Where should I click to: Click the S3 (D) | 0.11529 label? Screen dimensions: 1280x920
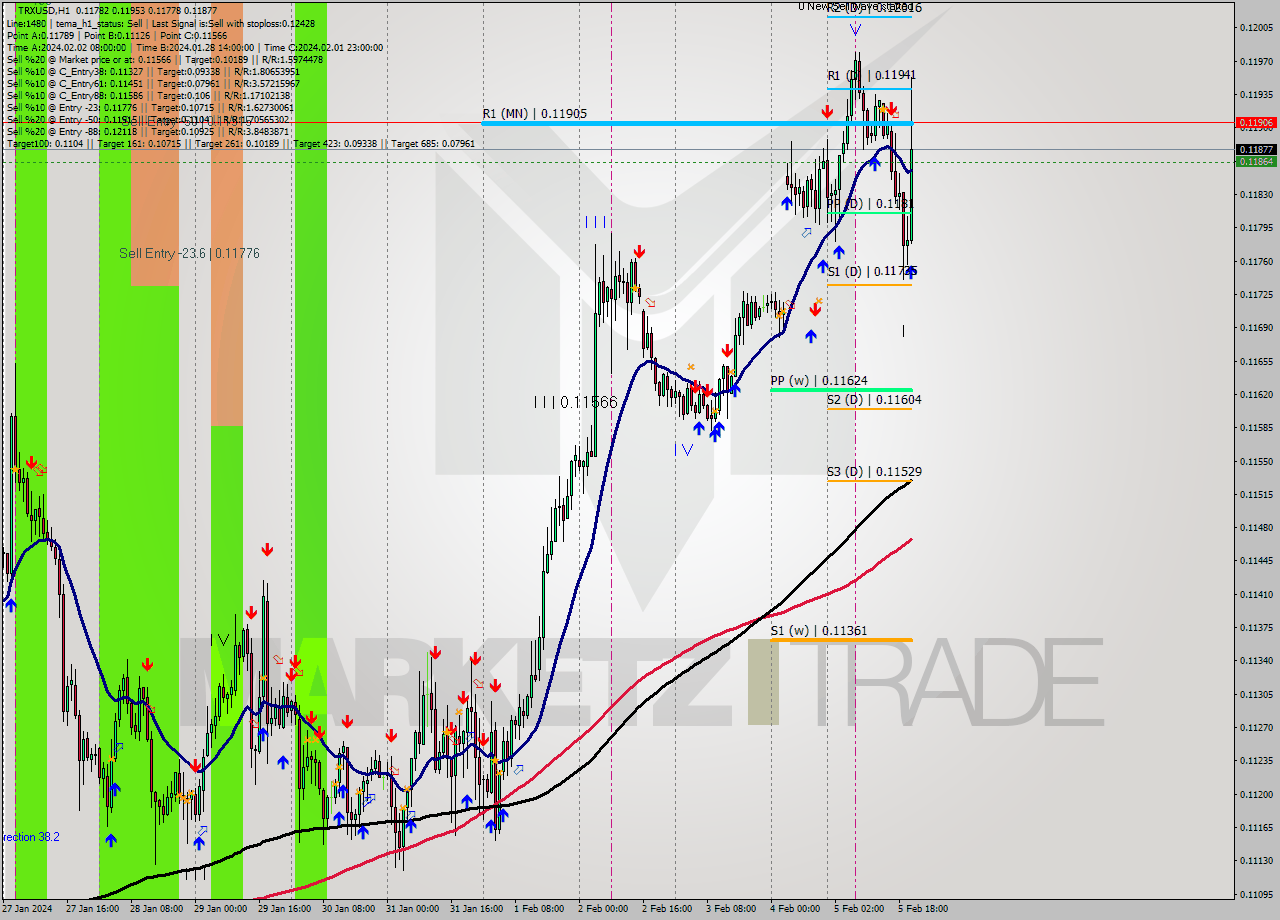point(874,472)
